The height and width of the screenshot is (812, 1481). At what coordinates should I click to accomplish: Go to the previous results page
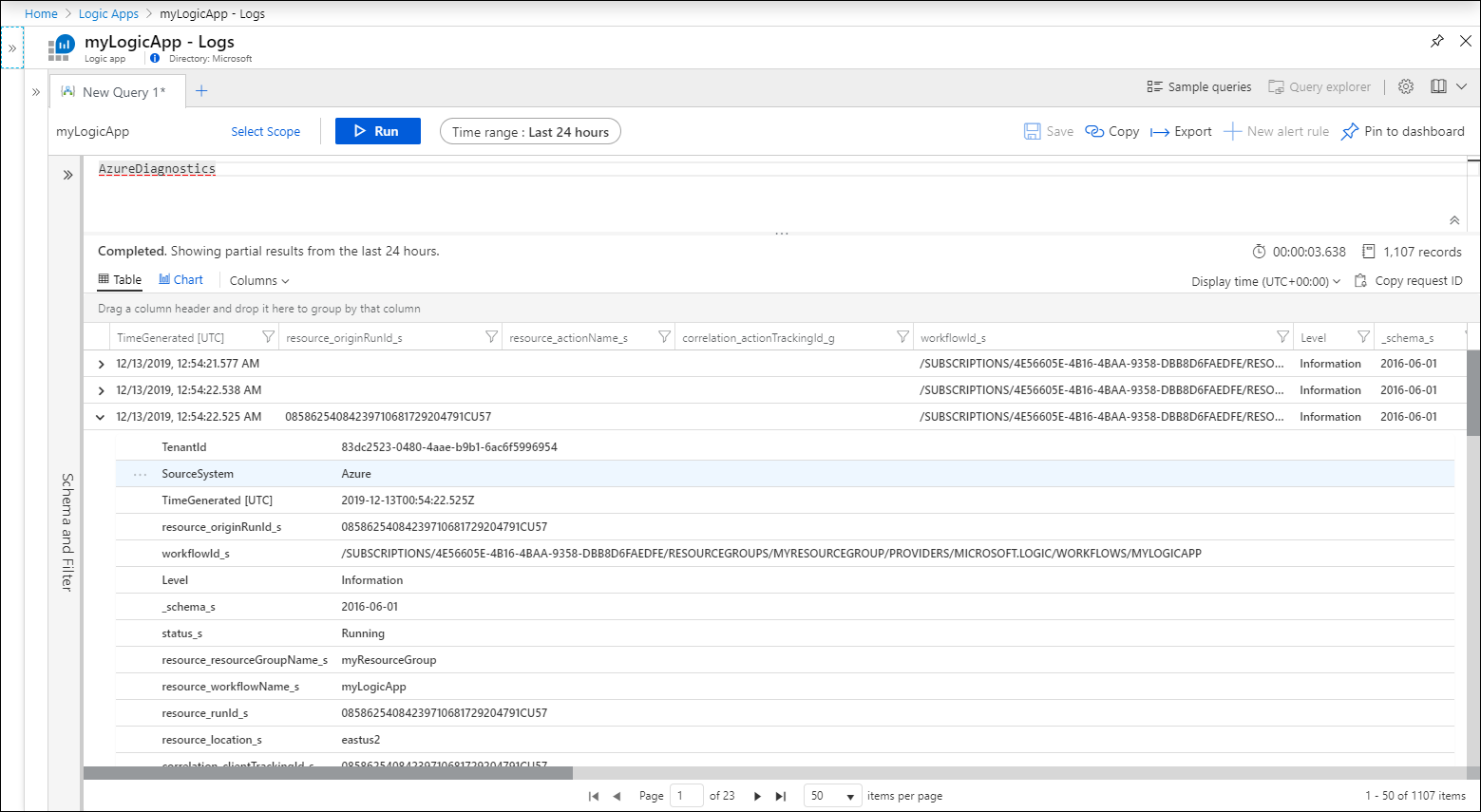[x=617, y=796]
